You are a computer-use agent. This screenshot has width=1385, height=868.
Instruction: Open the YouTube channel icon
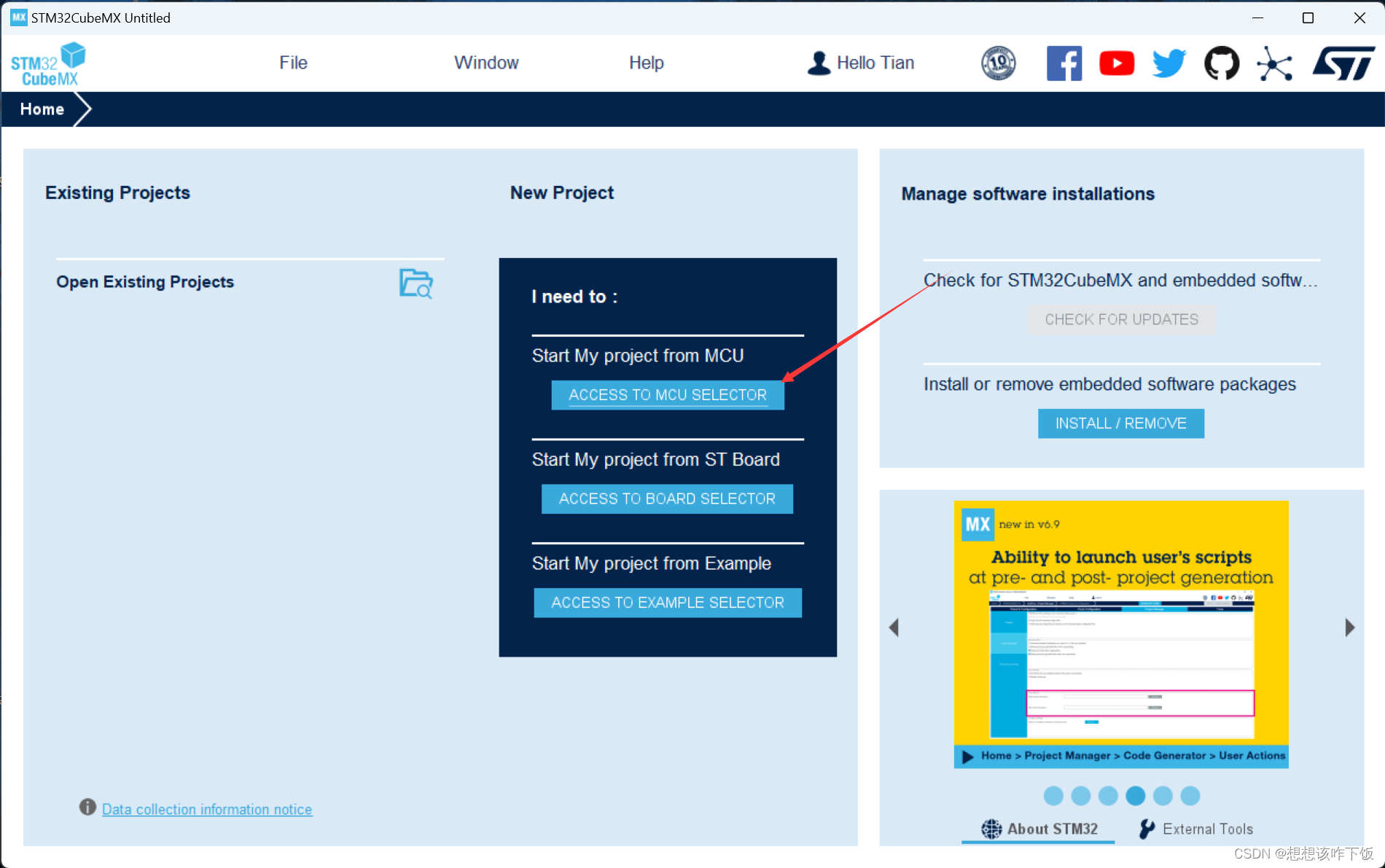[1117, 63]
